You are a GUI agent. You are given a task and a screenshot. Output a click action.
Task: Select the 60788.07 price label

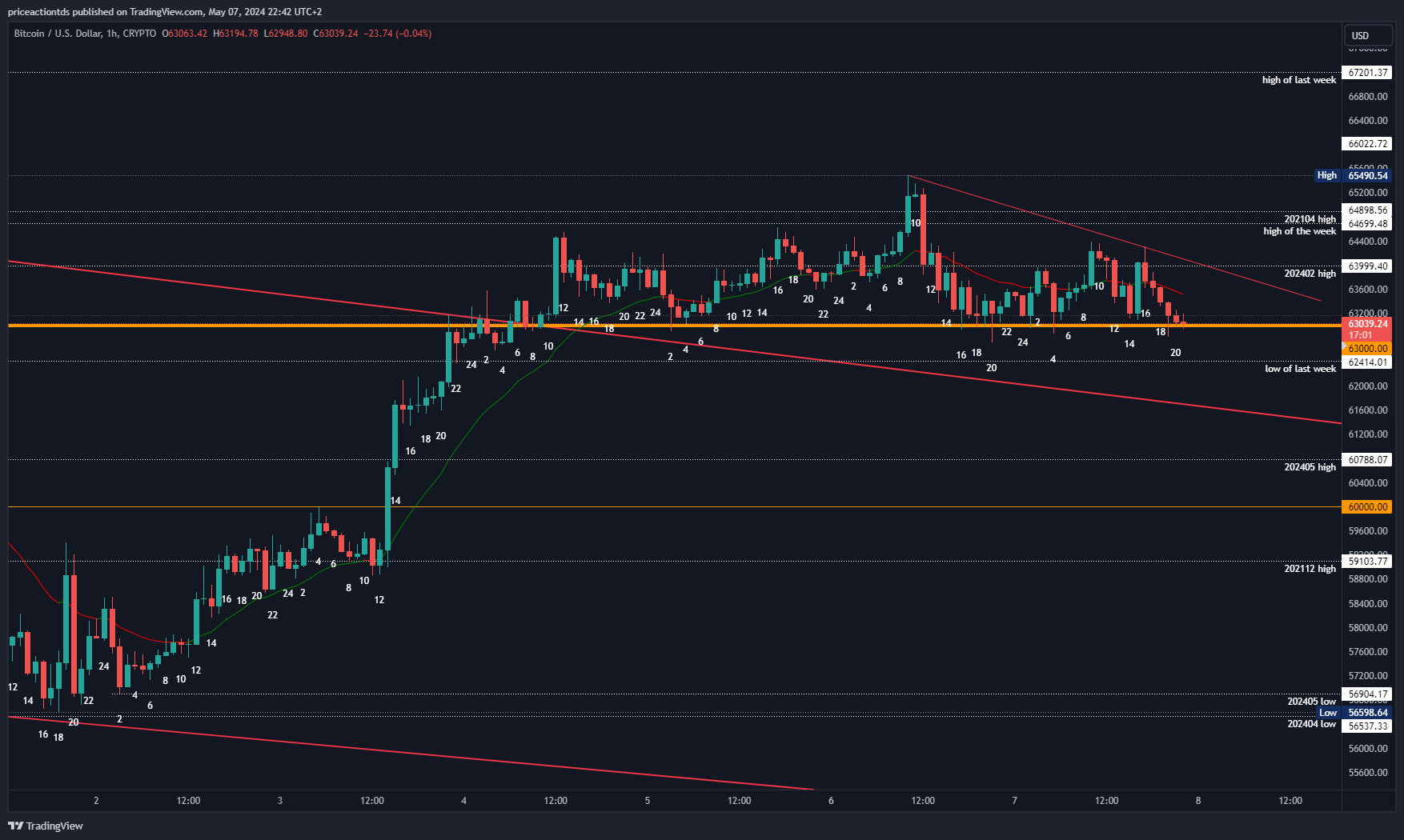1367,460
